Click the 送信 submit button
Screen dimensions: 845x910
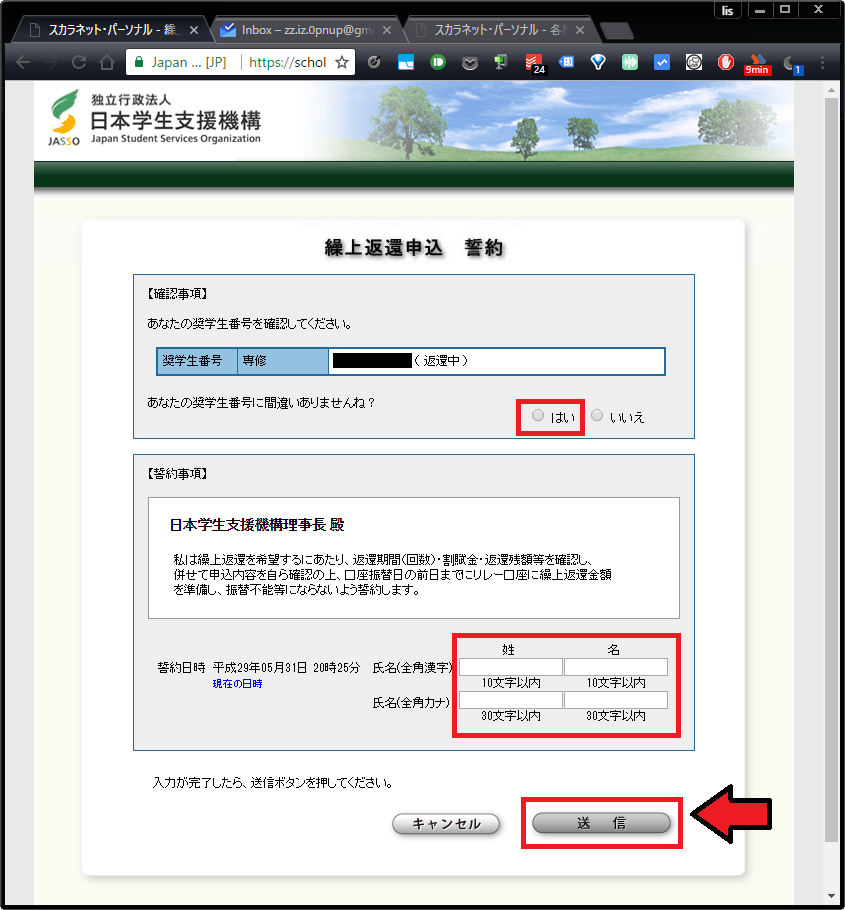601,822
